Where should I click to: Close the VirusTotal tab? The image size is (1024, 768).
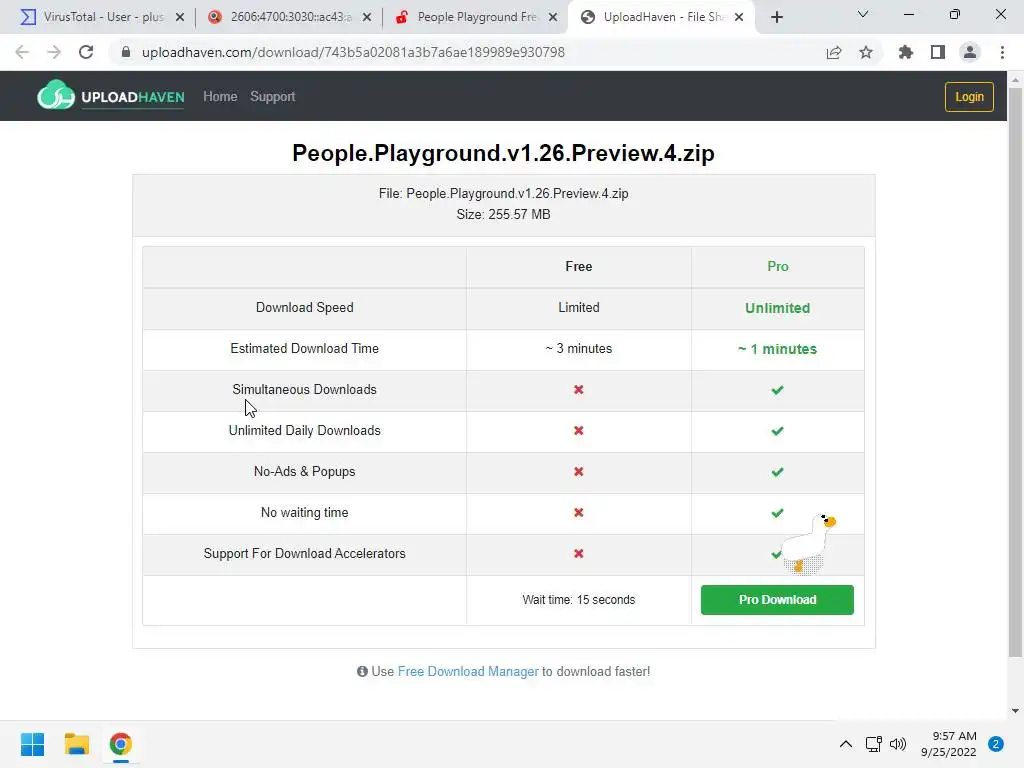point(180,18)
